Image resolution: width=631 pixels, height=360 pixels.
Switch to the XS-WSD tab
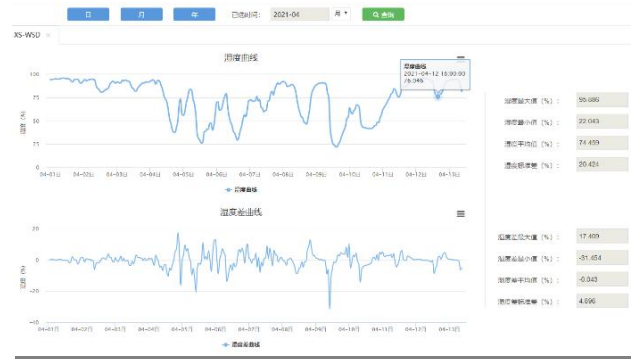[x=27, y=35]
